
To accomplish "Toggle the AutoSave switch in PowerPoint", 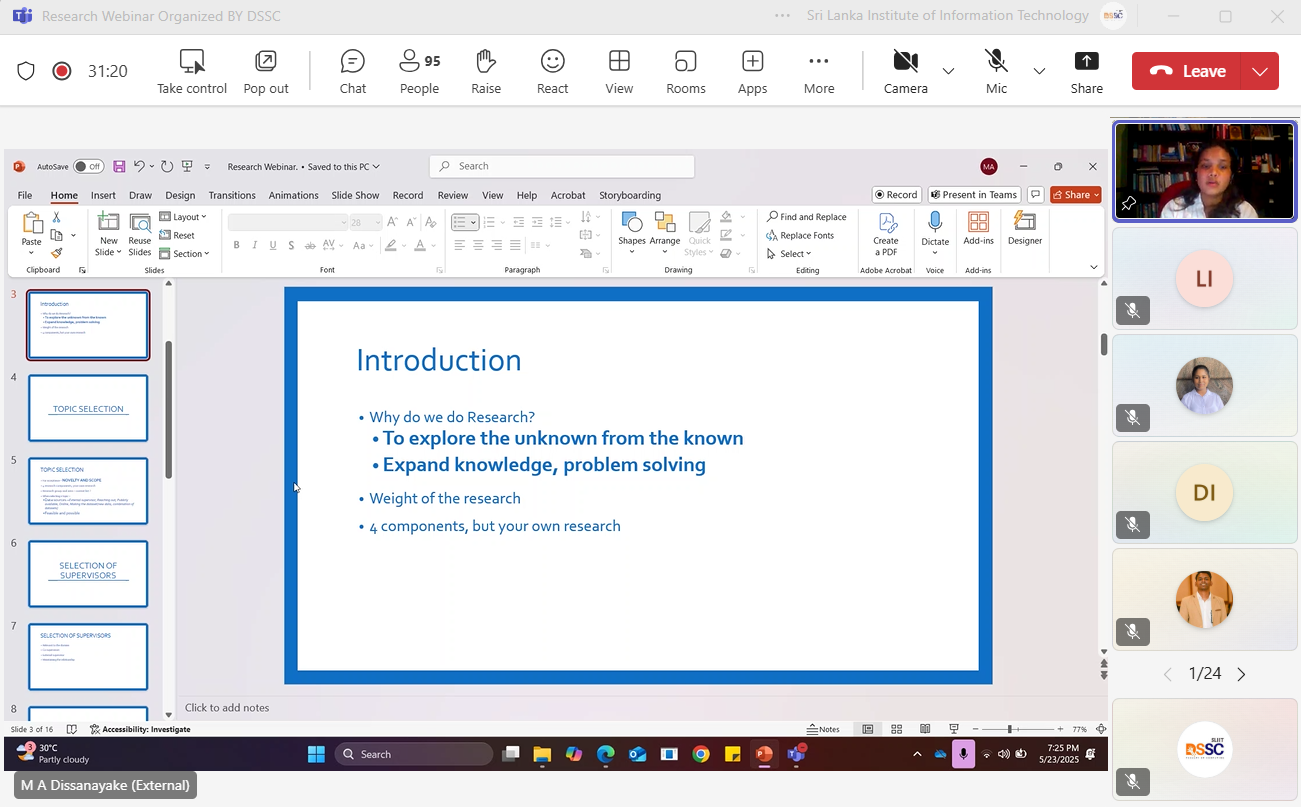I will 88,167.
